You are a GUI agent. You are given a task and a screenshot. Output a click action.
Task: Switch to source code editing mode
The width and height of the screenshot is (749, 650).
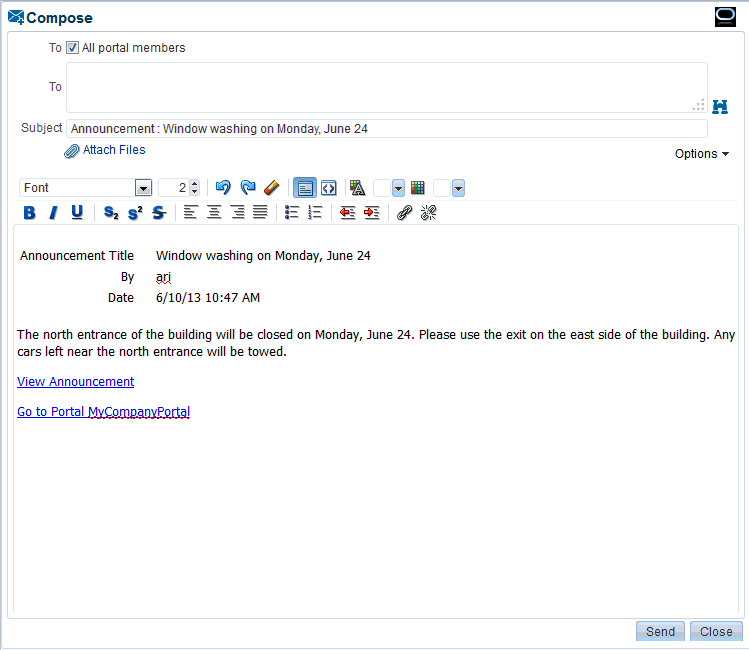329,188
